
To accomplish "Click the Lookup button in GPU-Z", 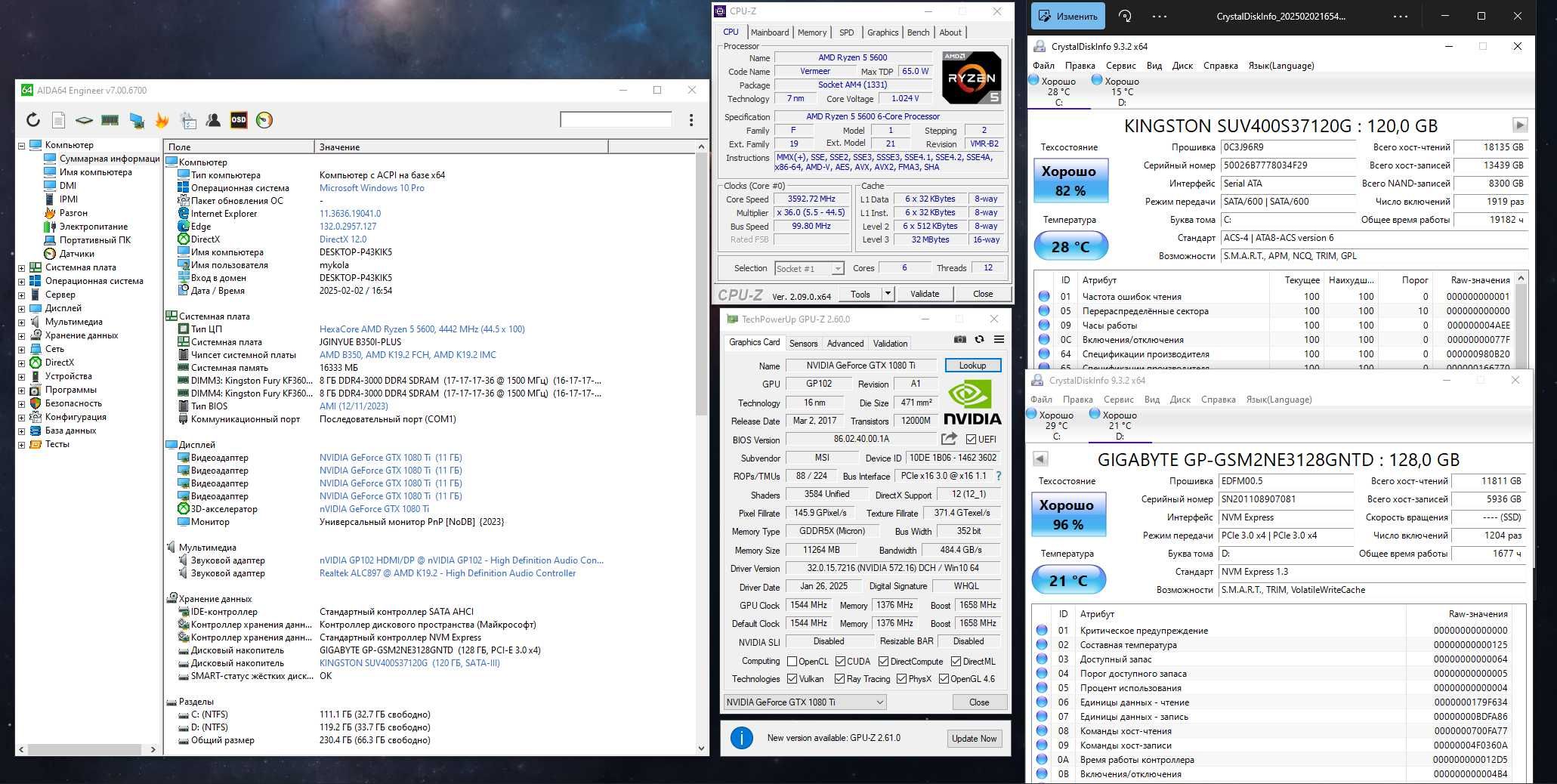I will pyautogui.click(x=972, y=365).
